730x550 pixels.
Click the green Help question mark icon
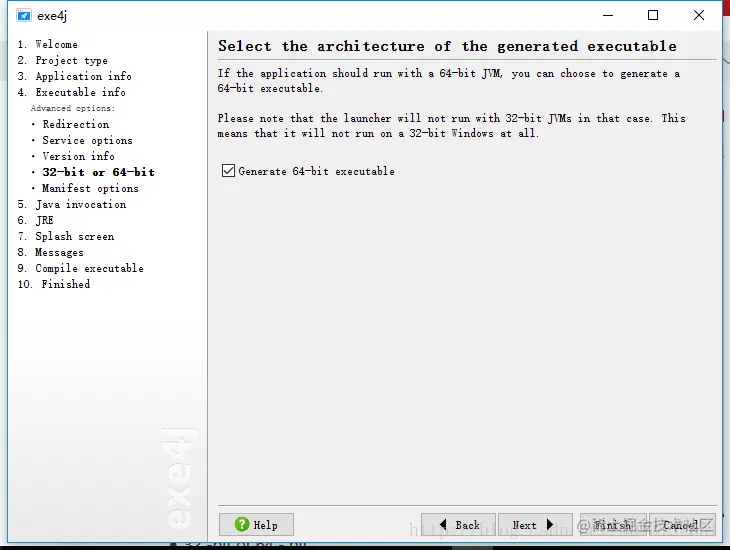(242, 524)
